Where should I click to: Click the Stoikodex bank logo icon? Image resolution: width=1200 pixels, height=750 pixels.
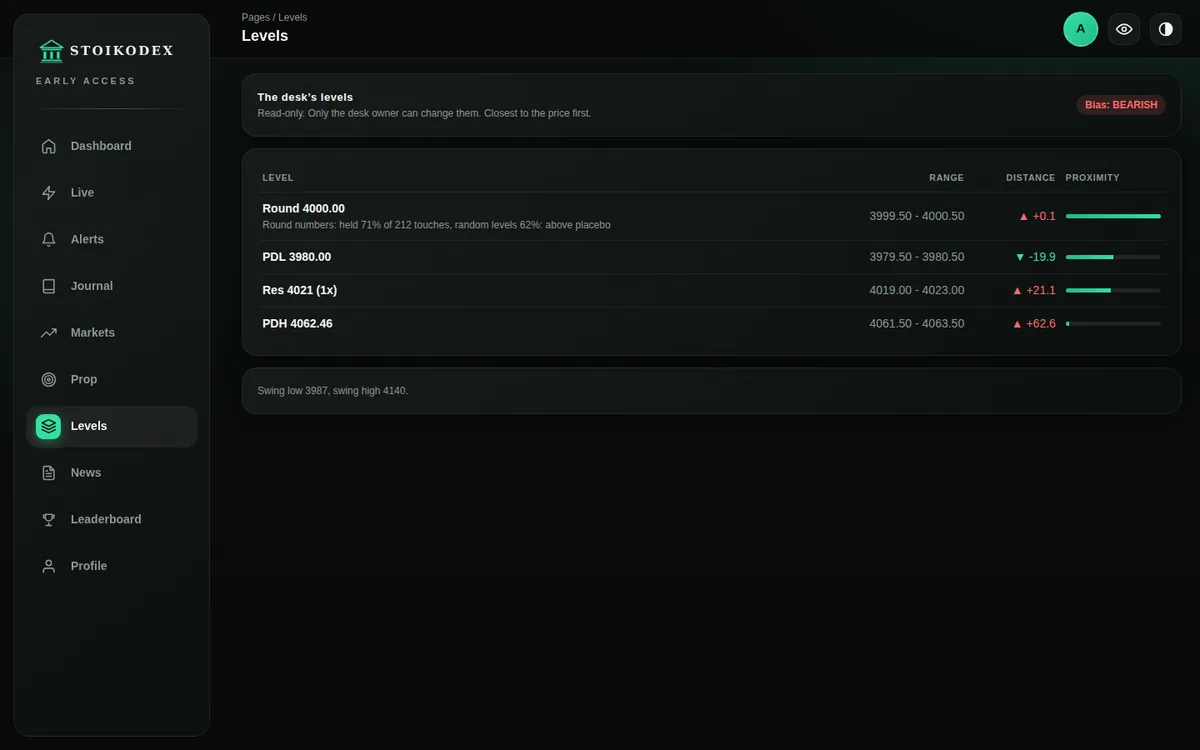(x=50, y=50)
